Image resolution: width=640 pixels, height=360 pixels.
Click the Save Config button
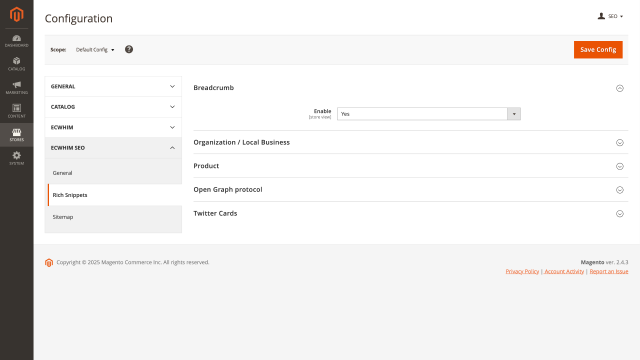click(x=598, y=49)
